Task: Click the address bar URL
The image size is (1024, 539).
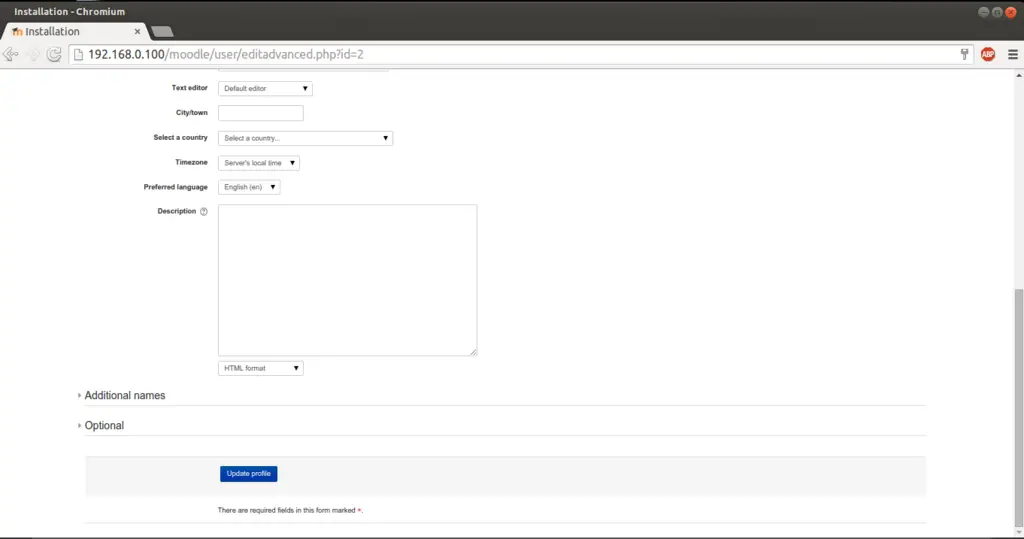Action: click(x=225, y=54)
